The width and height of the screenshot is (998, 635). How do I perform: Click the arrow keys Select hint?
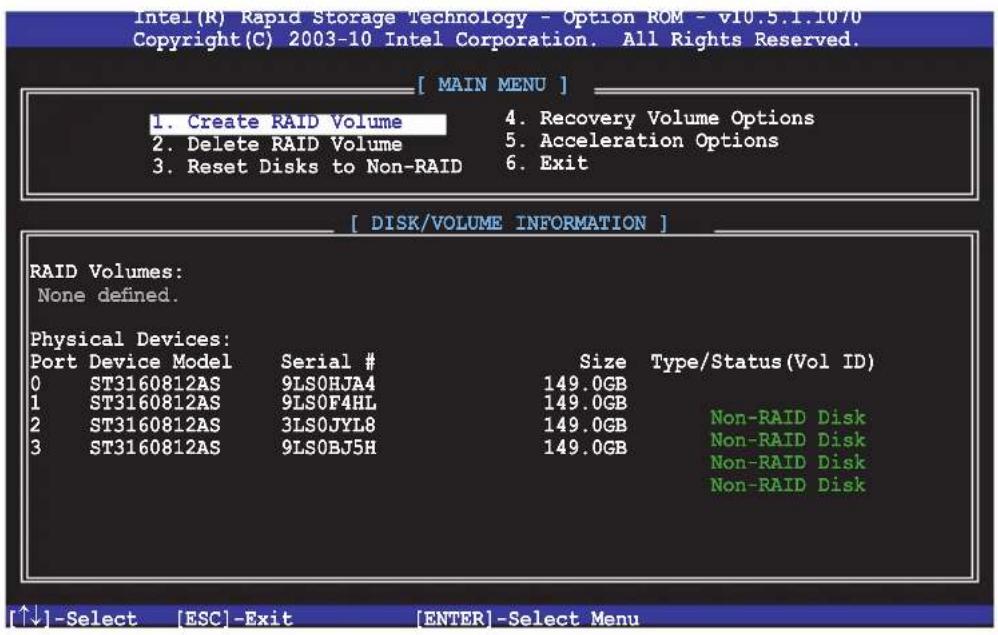pos(73,618)
